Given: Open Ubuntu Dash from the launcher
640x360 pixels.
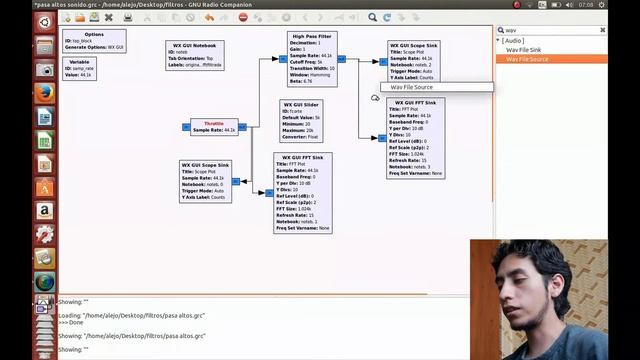Looking at the screenshot, I should [44, 22].
